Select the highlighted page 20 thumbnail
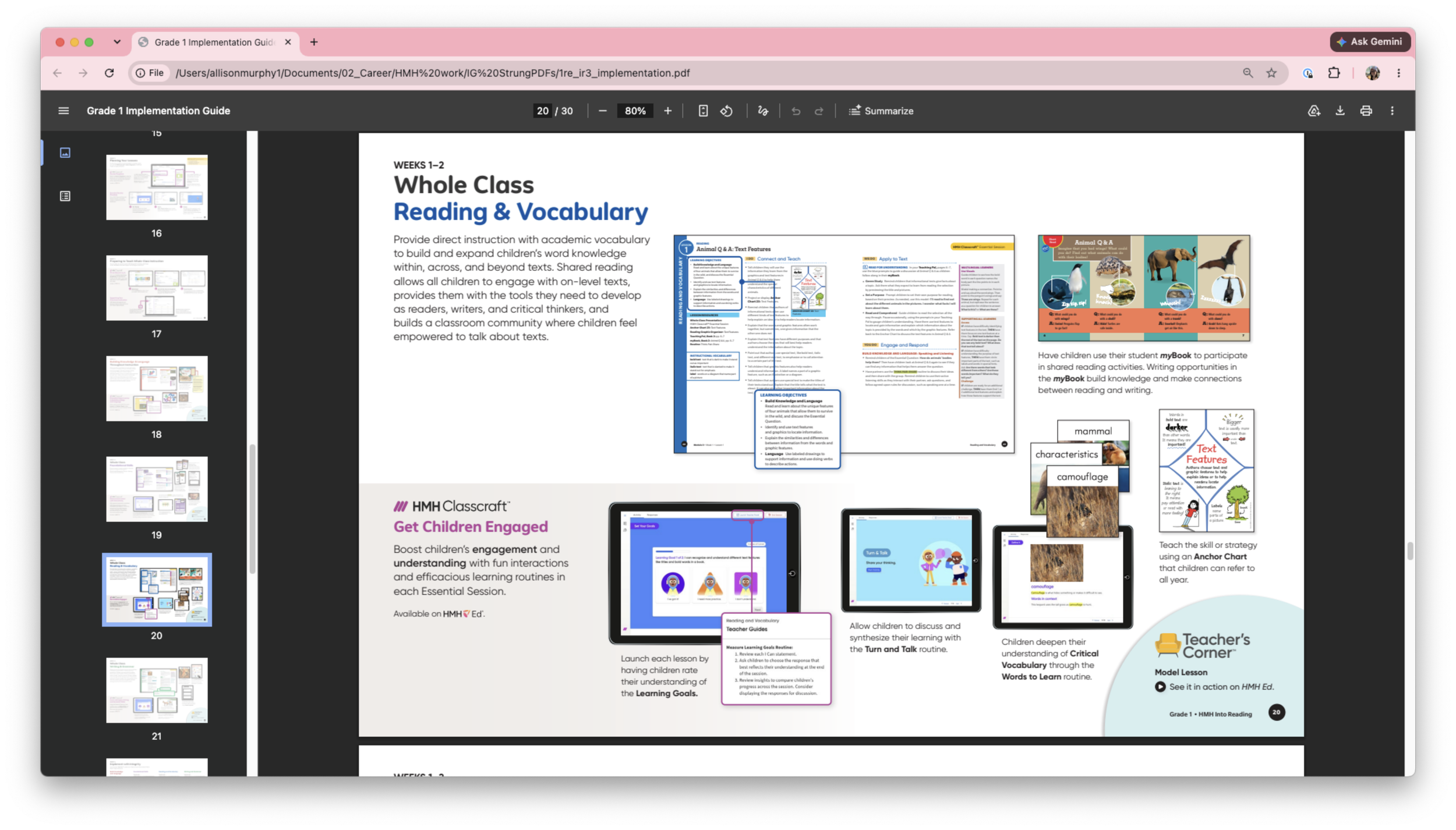The width and height of the screenshot is (1456, 830). 157,589
